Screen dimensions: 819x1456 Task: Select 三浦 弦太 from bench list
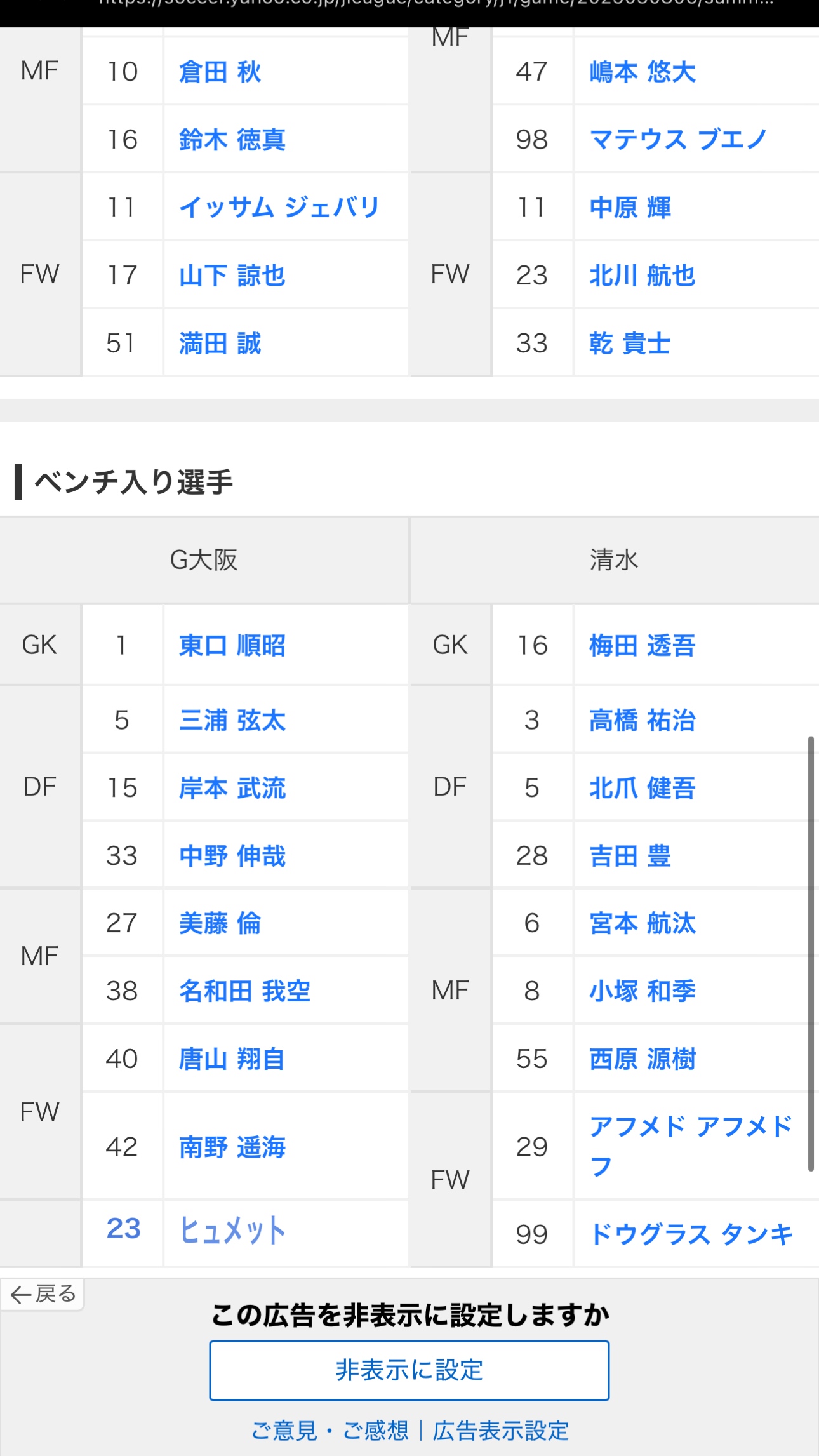click(x=232, y=720)
